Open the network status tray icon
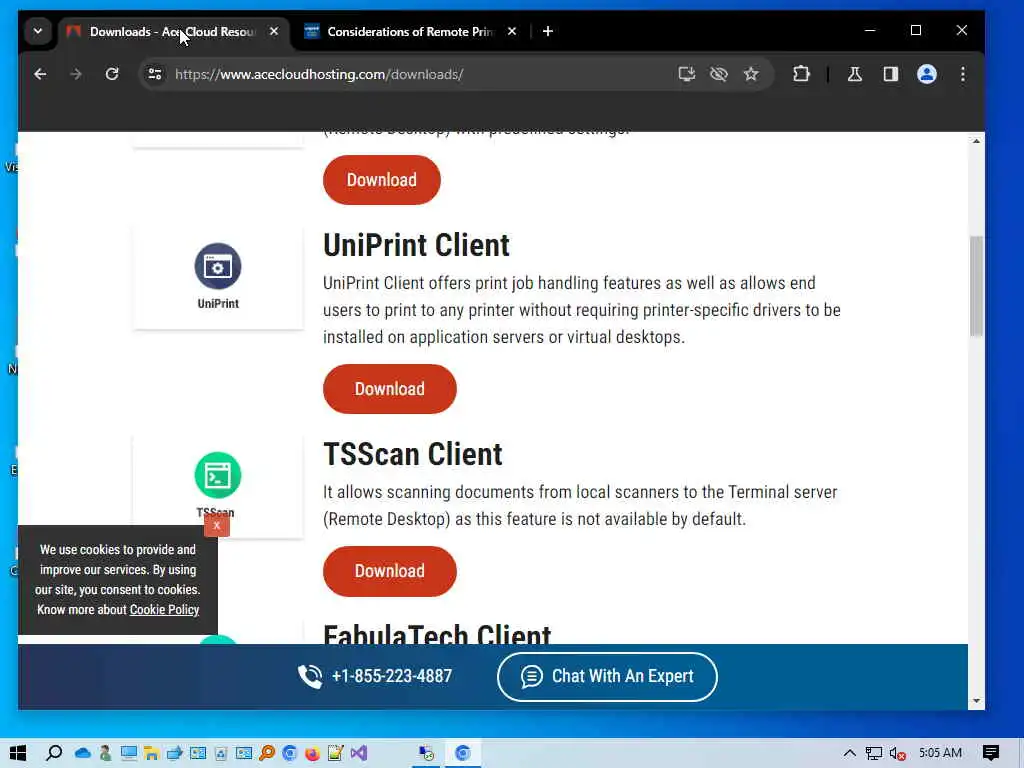The height and width of the screenshot is (768, 1024). (x=874, y=753)
